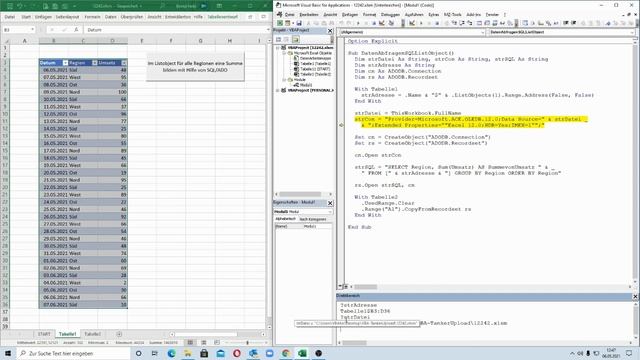Click the Excel formula bar containing Datum

pos(176,30)
